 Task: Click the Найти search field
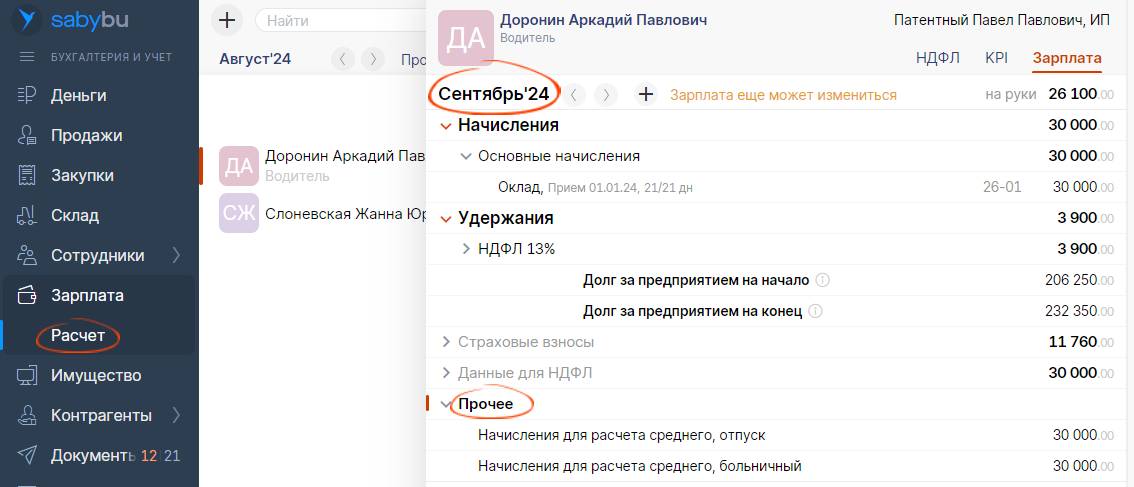click(x=340, y=20)
